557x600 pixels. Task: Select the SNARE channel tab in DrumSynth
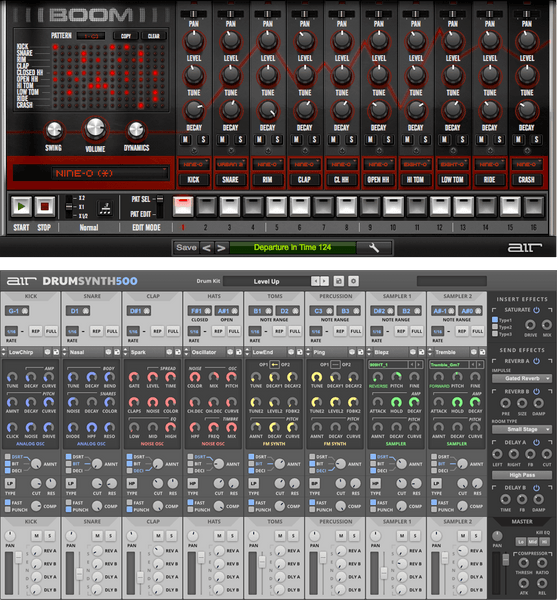click(x=92, y=296)
